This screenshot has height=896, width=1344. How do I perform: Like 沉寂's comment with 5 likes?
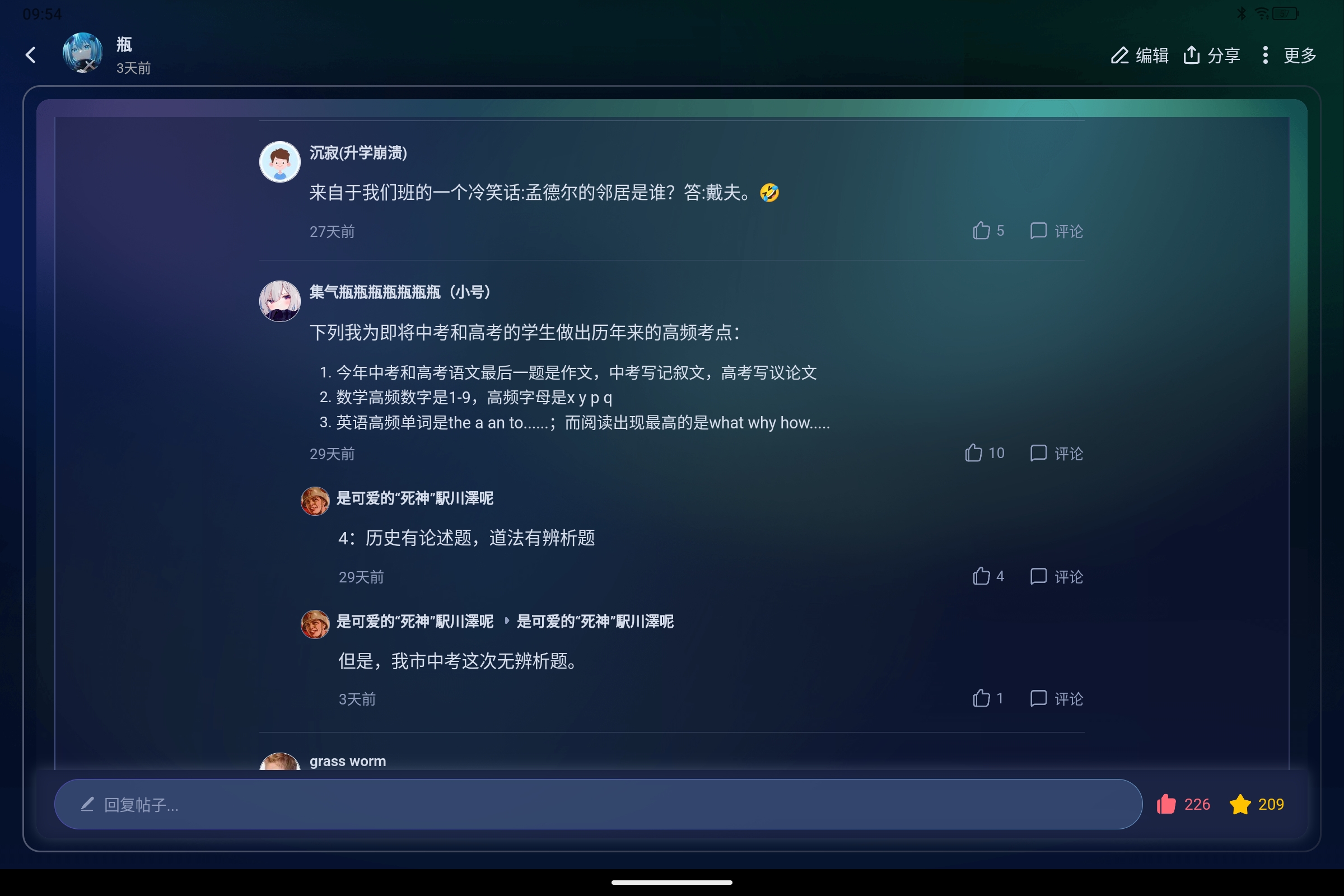tap(988, 231)
